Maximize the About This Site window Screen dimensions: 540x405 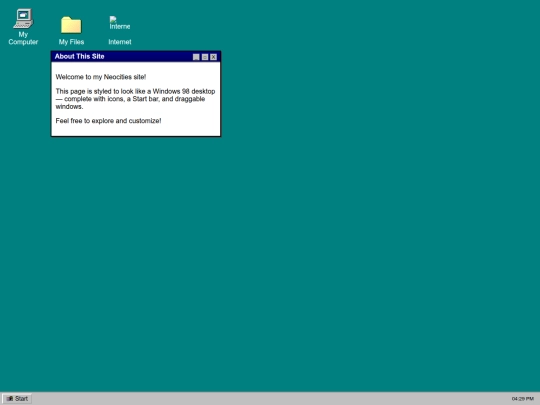coord(205,57)
